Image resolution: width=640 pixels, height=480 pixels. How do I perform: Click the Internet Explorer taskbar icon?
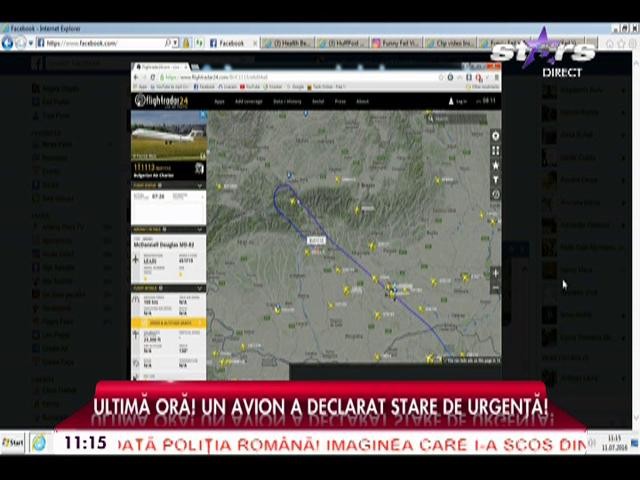tap(40, 443)
